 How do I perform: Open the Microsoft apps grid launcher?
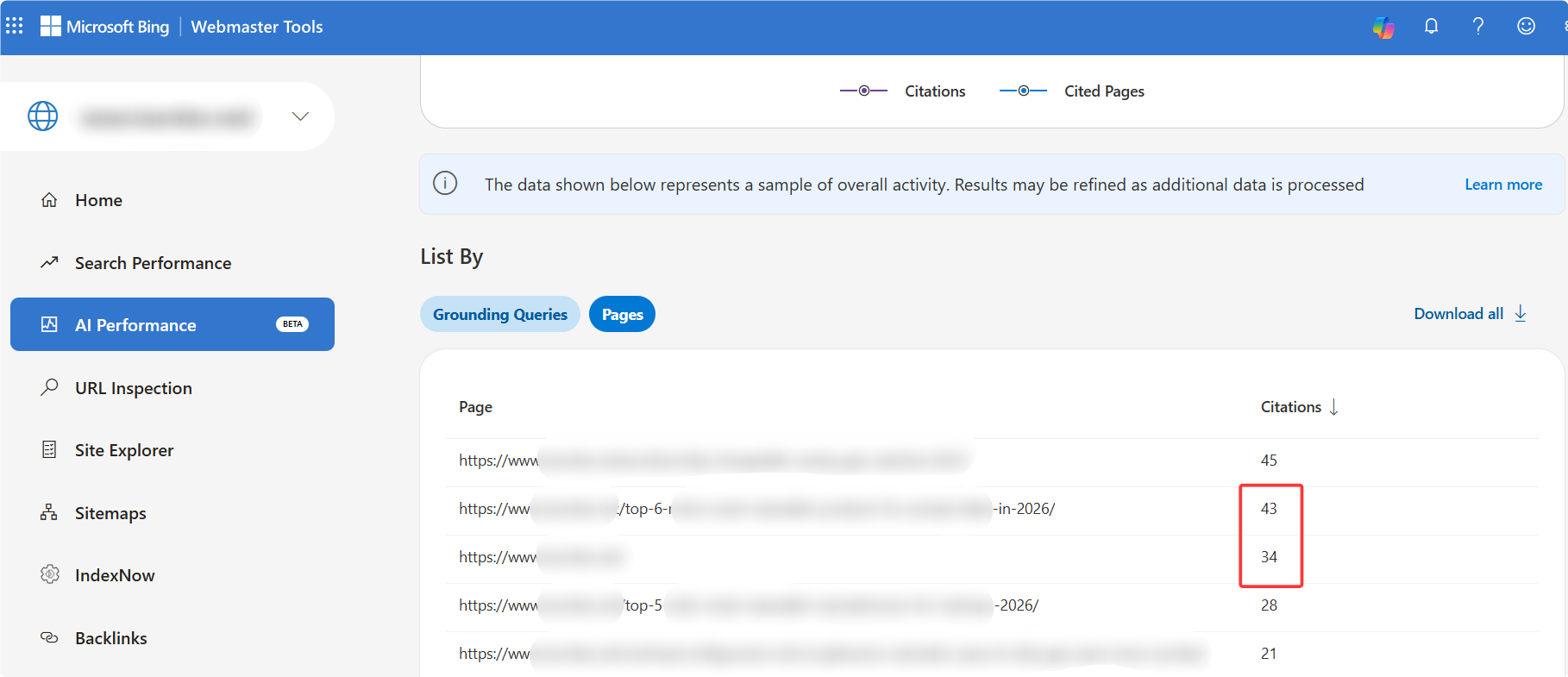pos(15,26)
